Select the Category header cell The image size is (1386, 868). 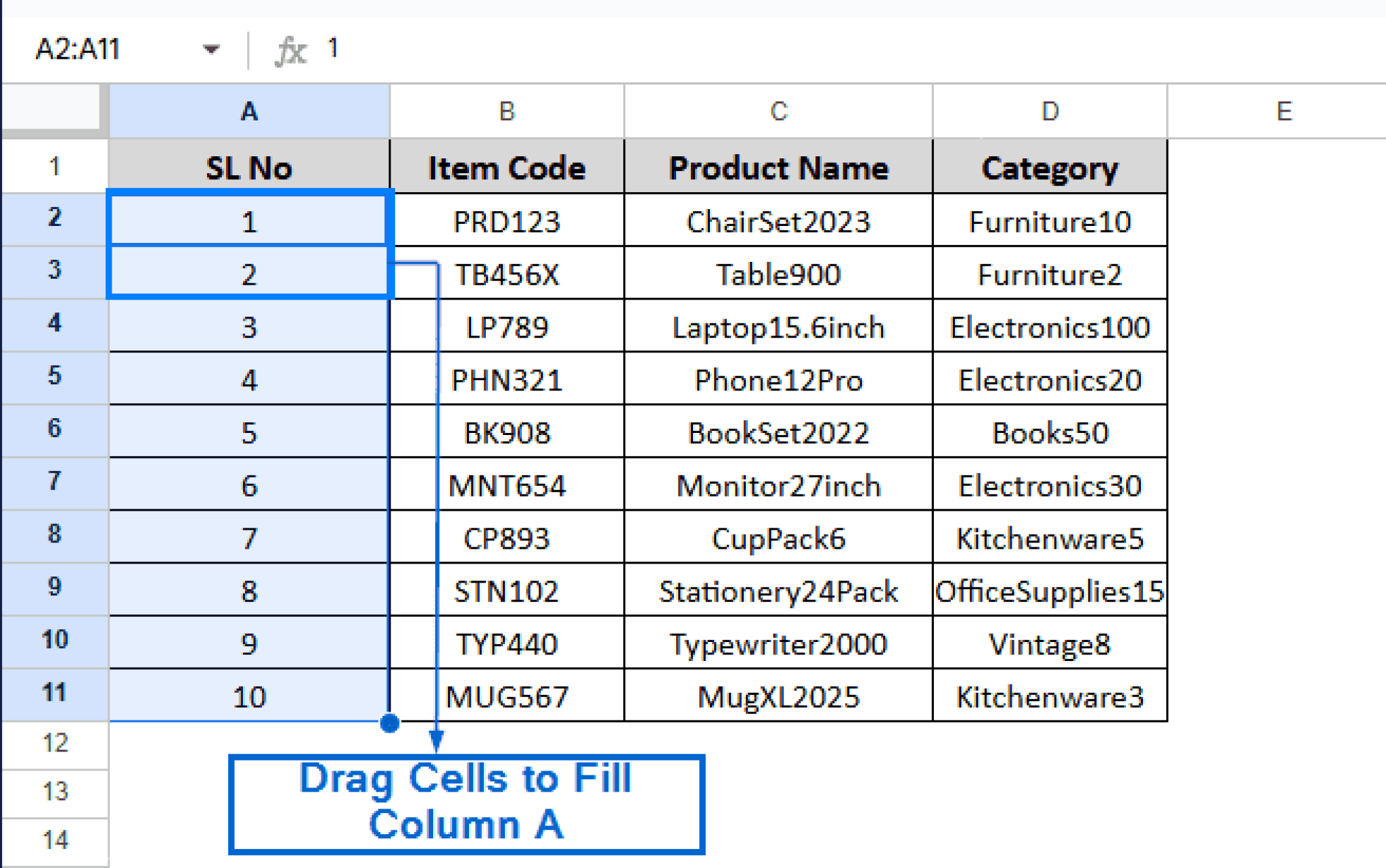[1049, 167]
